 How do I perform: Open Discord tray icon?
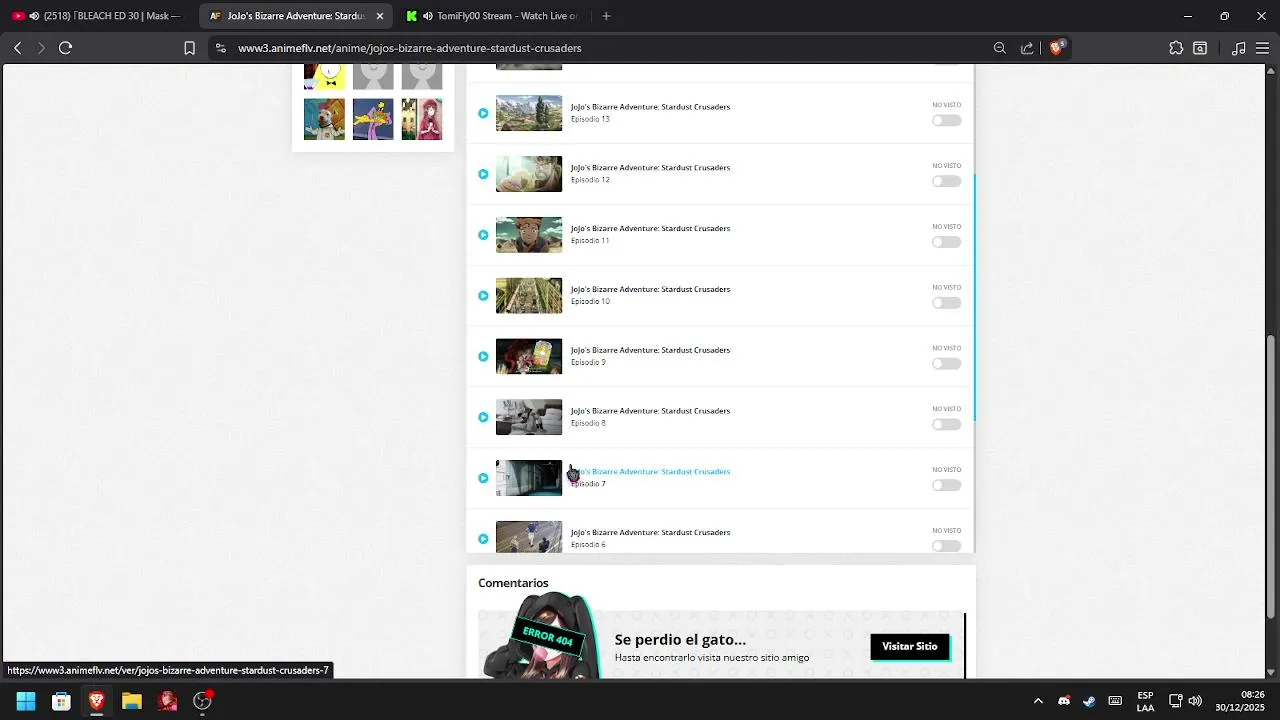coord(1064,701)
